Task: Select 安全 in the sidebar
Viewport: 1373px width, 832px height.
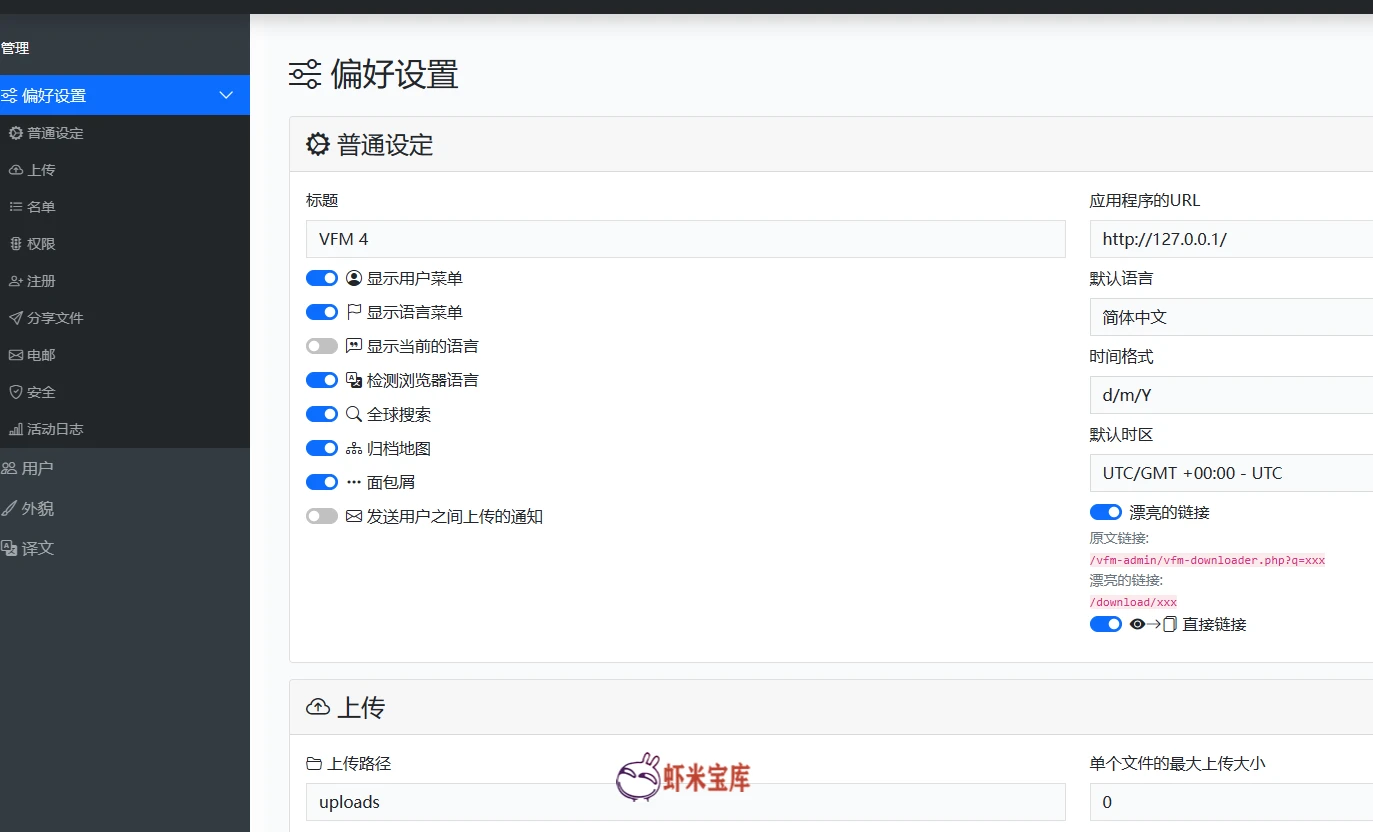Action: coord(125,392)
